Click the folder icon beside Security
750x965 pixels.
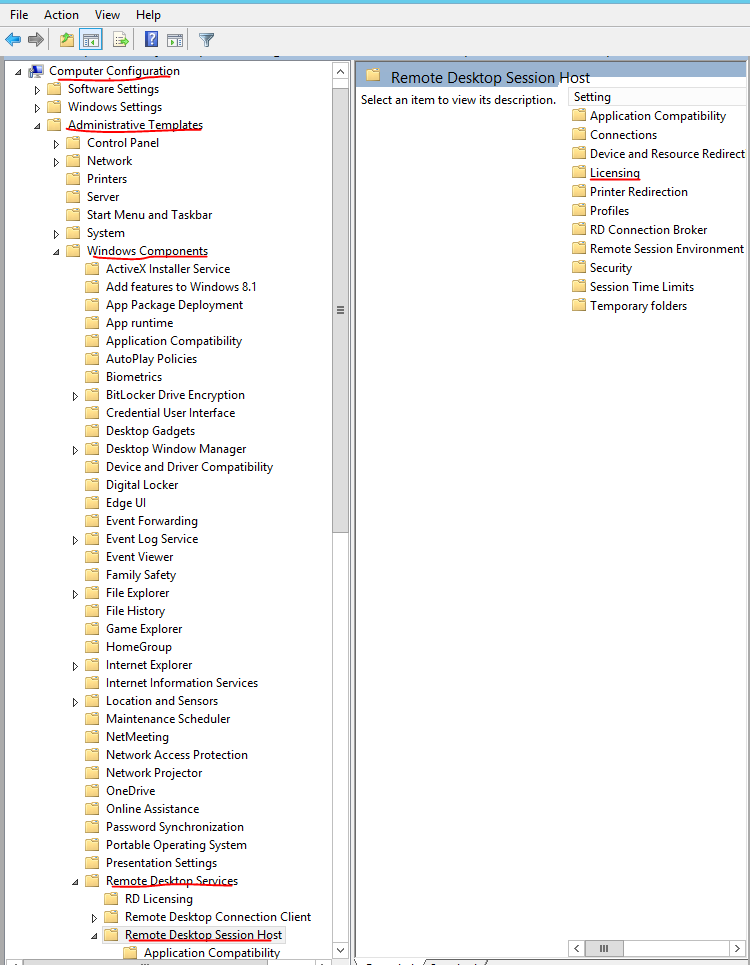tap(578, 267)
